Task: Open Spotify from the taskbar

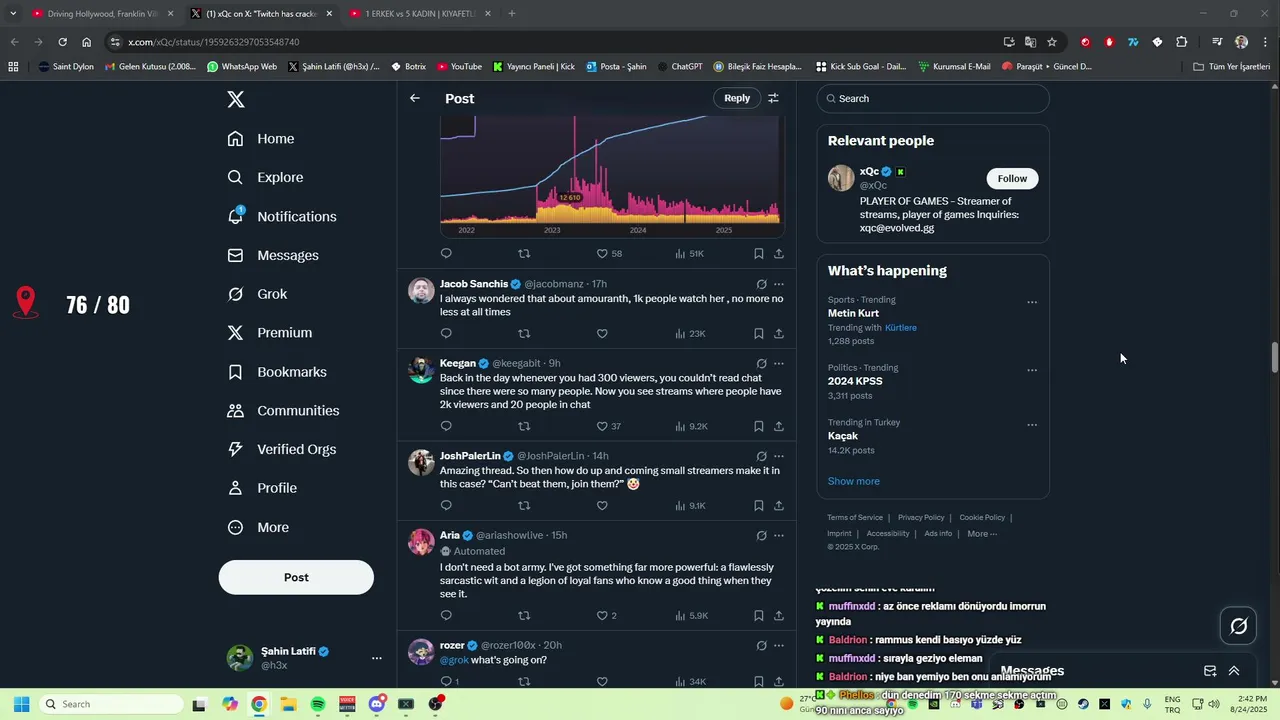Action: tap(318, 704)
